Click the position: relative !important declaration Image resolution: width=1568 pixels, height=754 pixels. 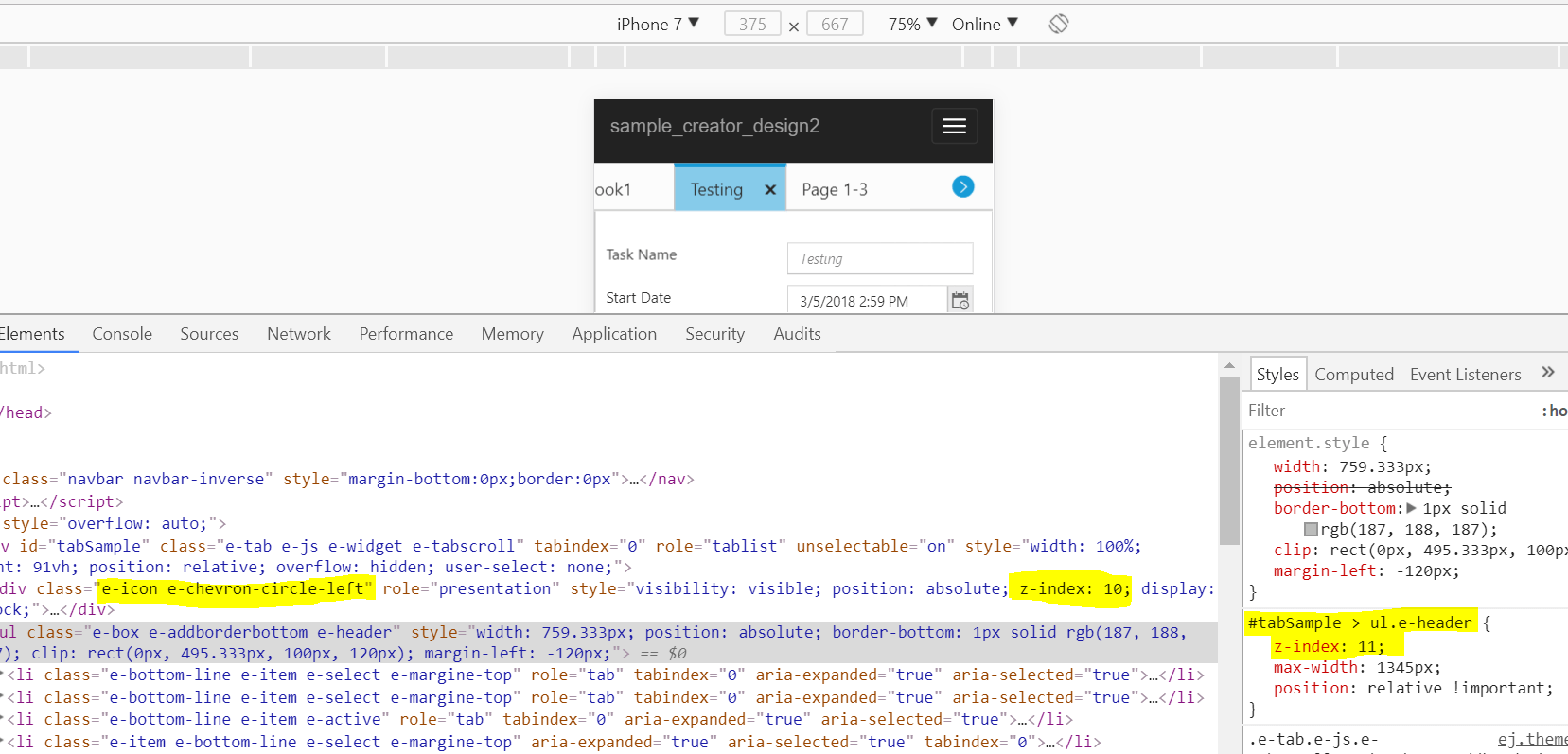(x=1413, y=688)
